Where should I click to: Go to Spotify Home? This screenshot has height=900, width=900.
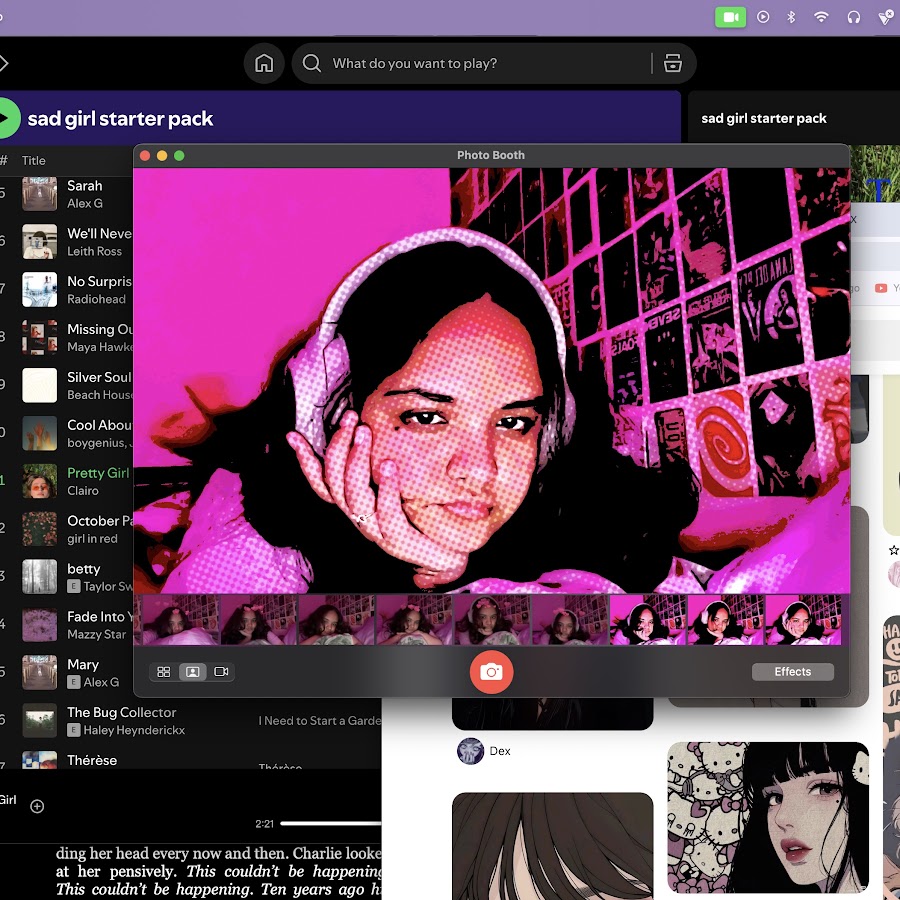coord(264,63)
